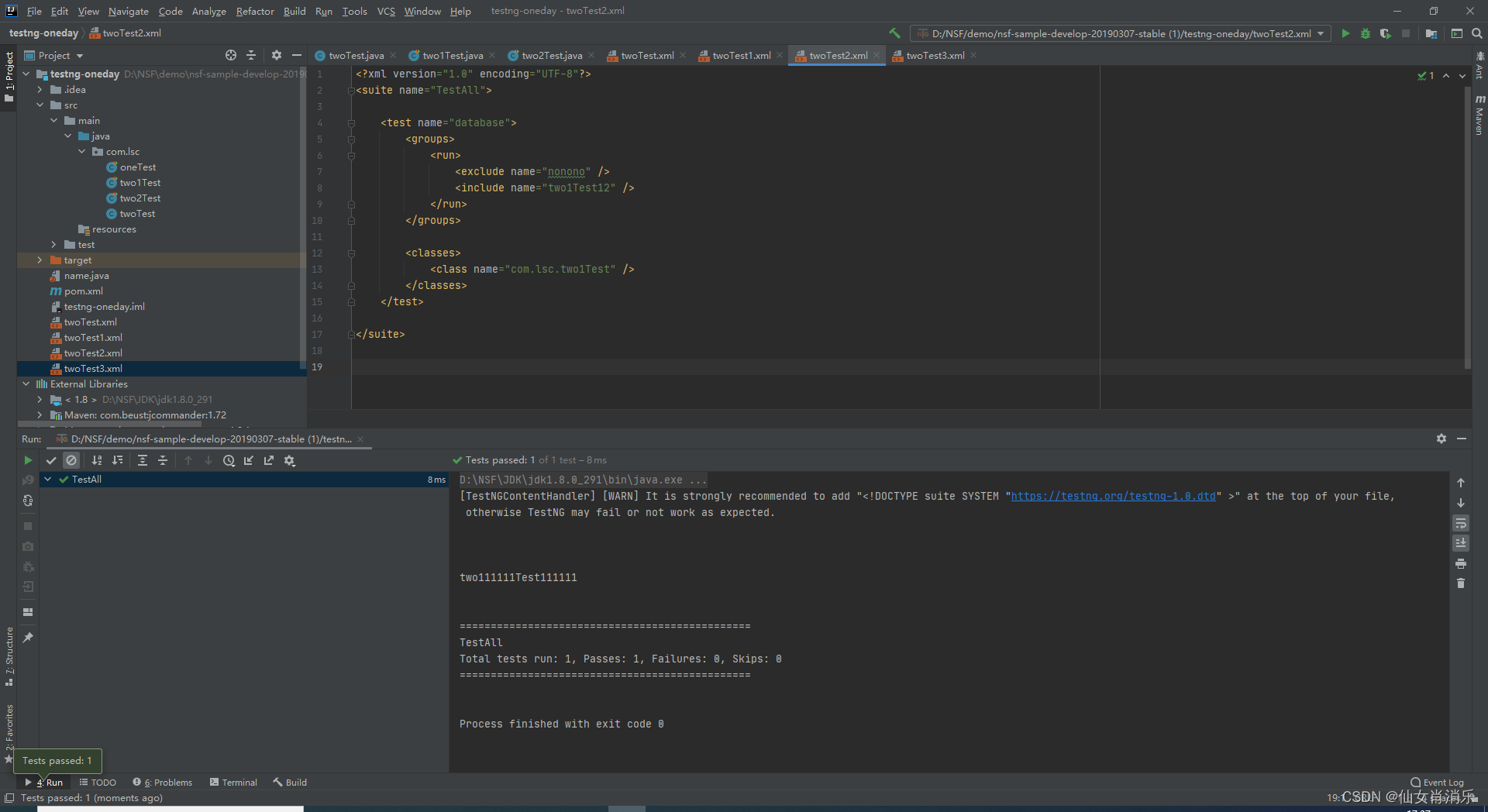Open the Project Structure dialog icon
This screenshot has height=812, width=1488.
(1431, 33)
